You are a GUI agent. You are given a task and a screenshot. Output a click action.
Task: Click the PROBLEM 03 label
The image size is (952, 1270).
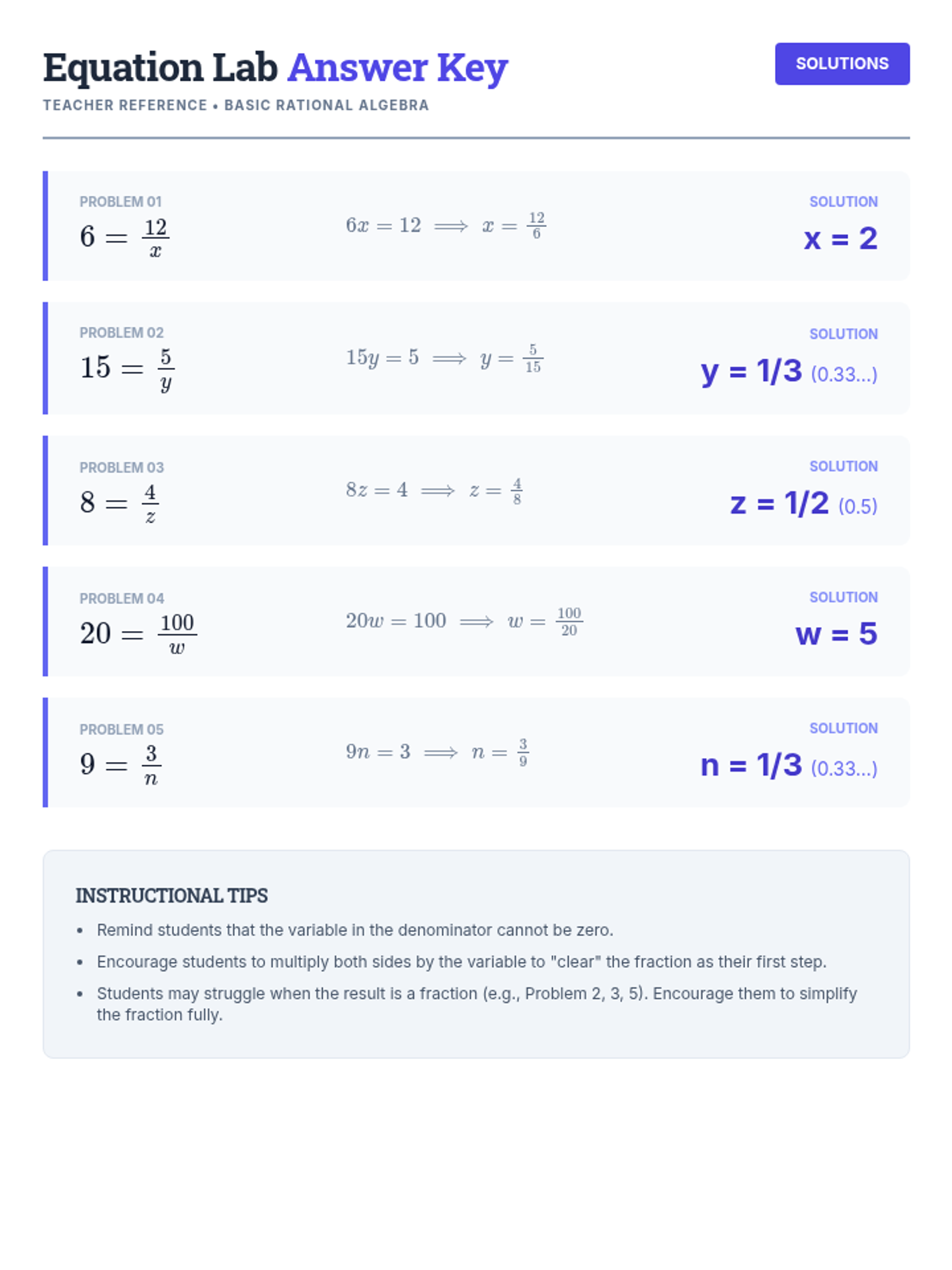[x=121, y=468]
